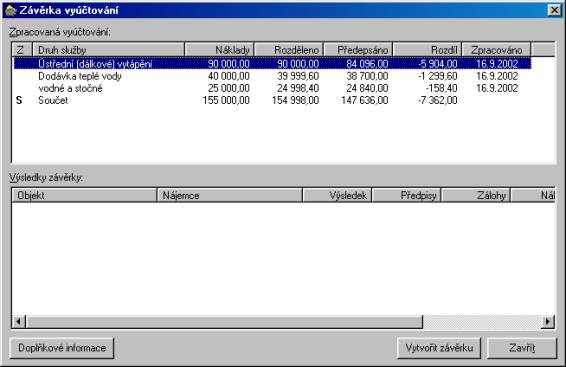This screenshot has width=566, height=367.
Task: Click the Zavřít button
Action: [x=522, y=348]
